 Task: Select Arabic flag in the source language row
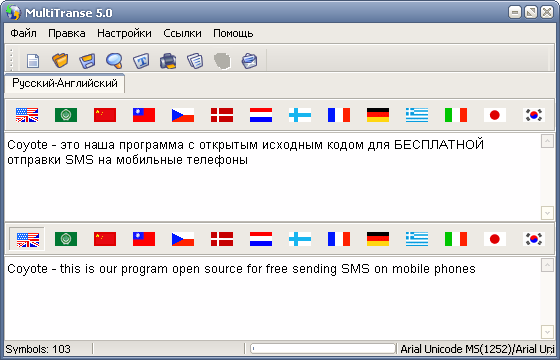(66, 115)
